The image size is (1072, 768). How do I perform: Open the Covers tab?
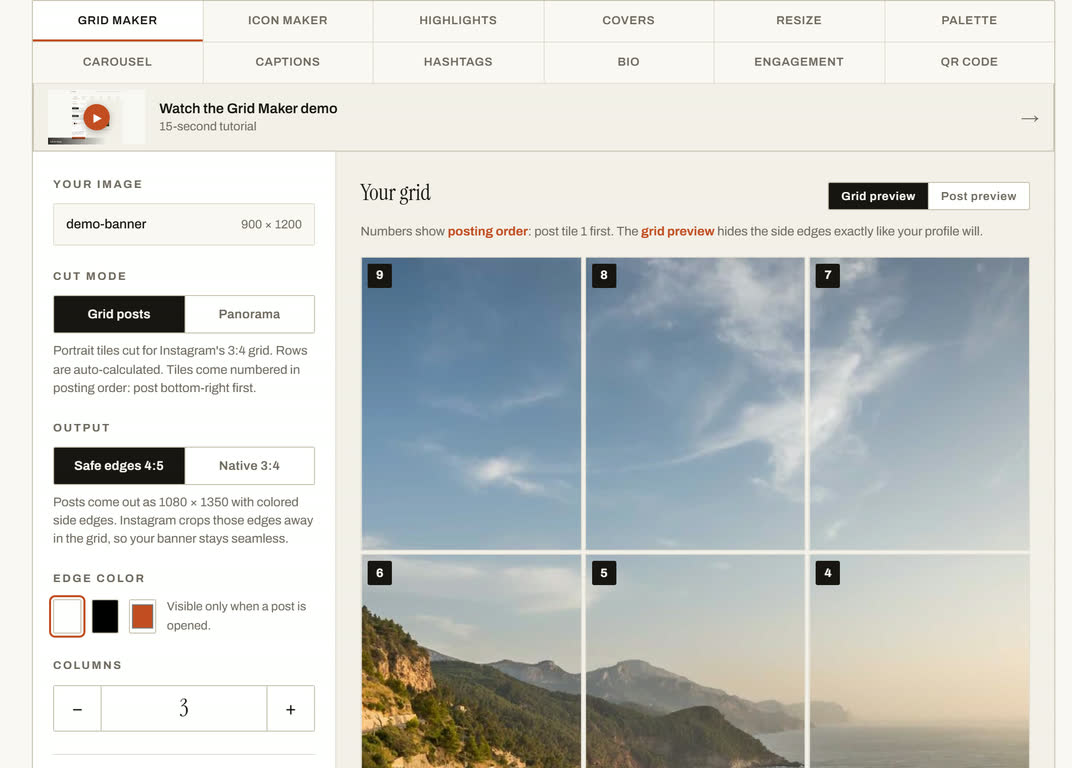(x=628, y=21)
